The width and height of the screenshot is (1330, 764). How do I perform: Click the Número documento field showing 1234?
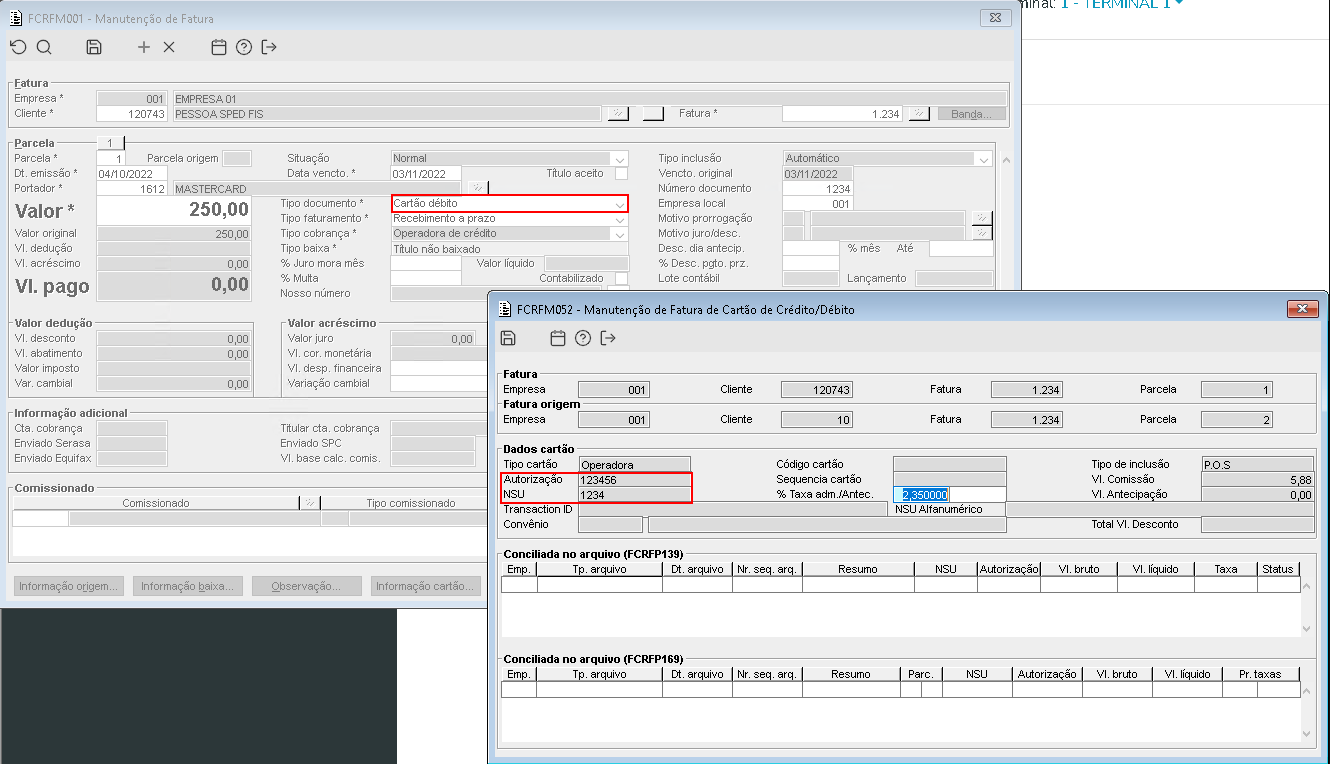point(817,188)
